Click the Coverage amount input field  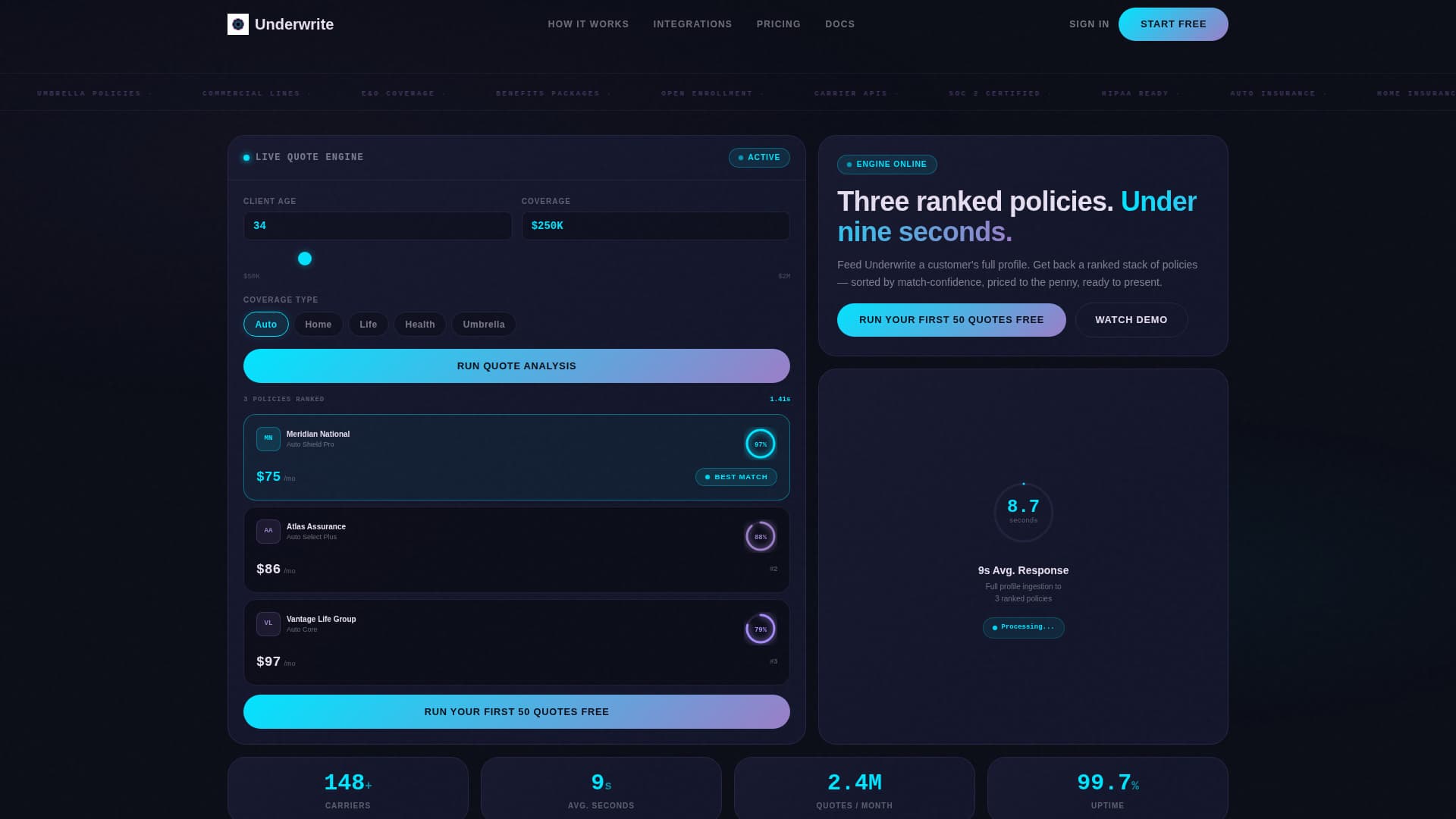click(656, 226)
